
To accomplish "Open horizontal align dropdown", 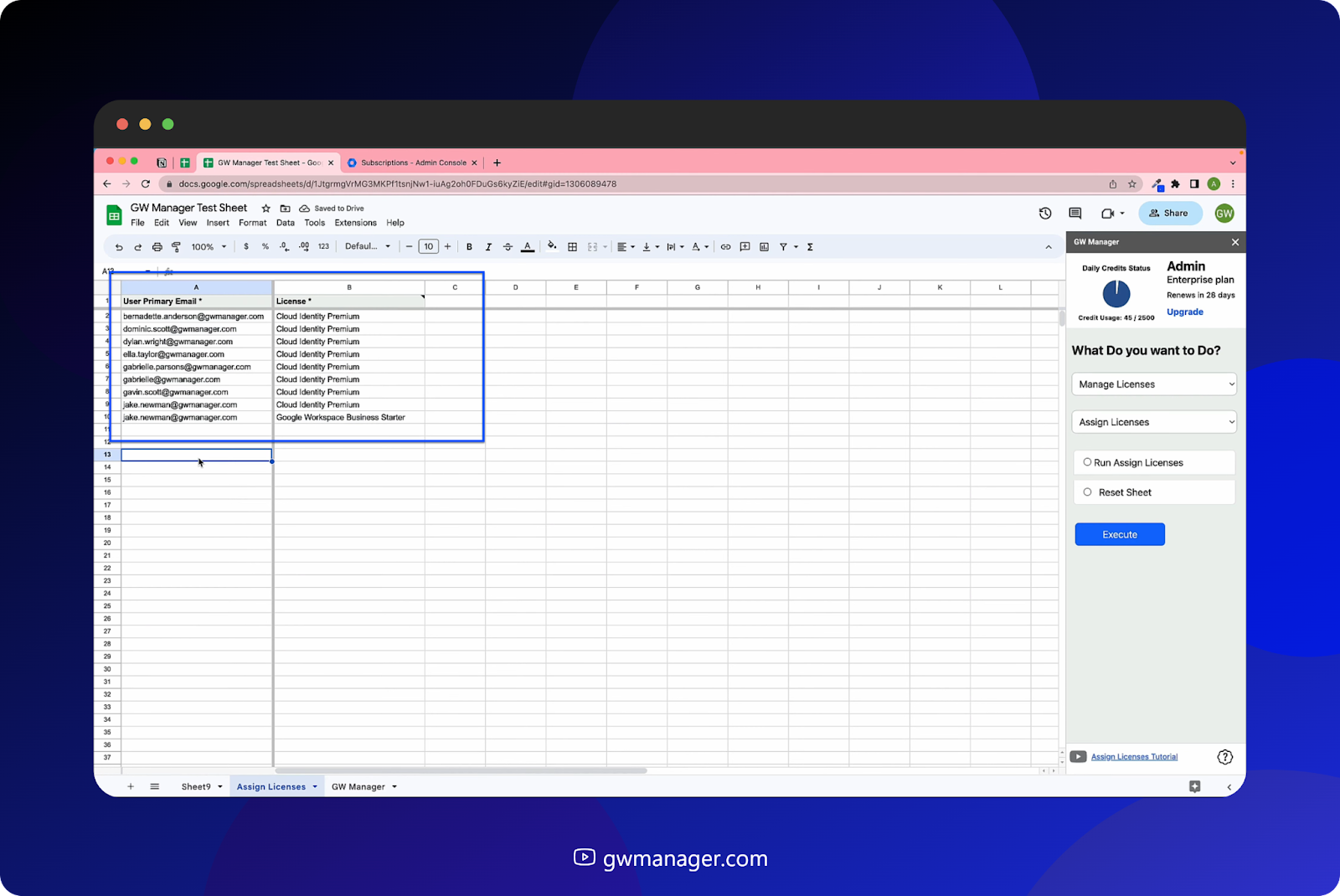I will tap(626, 247).
